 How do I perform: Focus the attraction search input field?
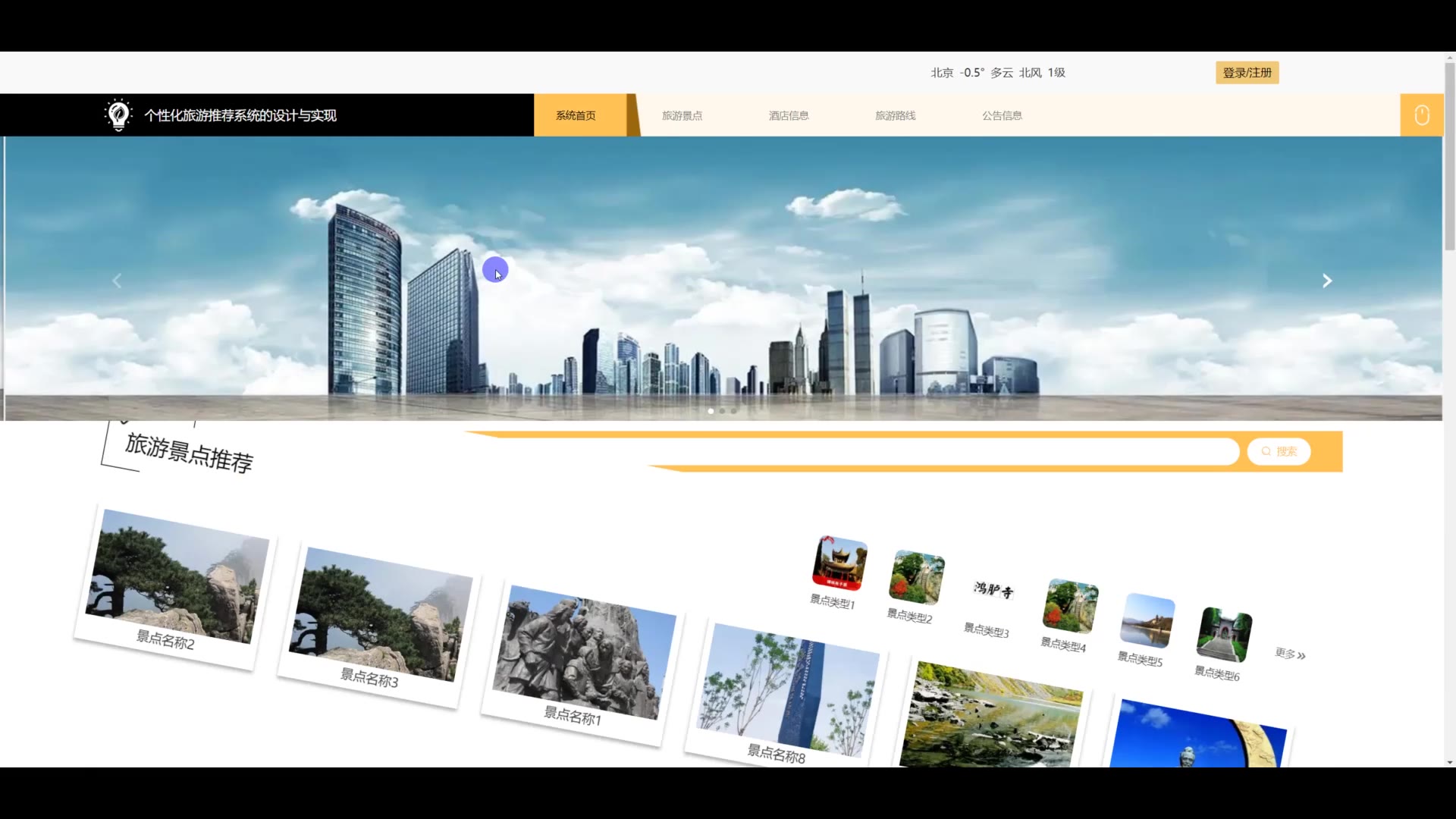pyautogui.click(x=940, y=451)
